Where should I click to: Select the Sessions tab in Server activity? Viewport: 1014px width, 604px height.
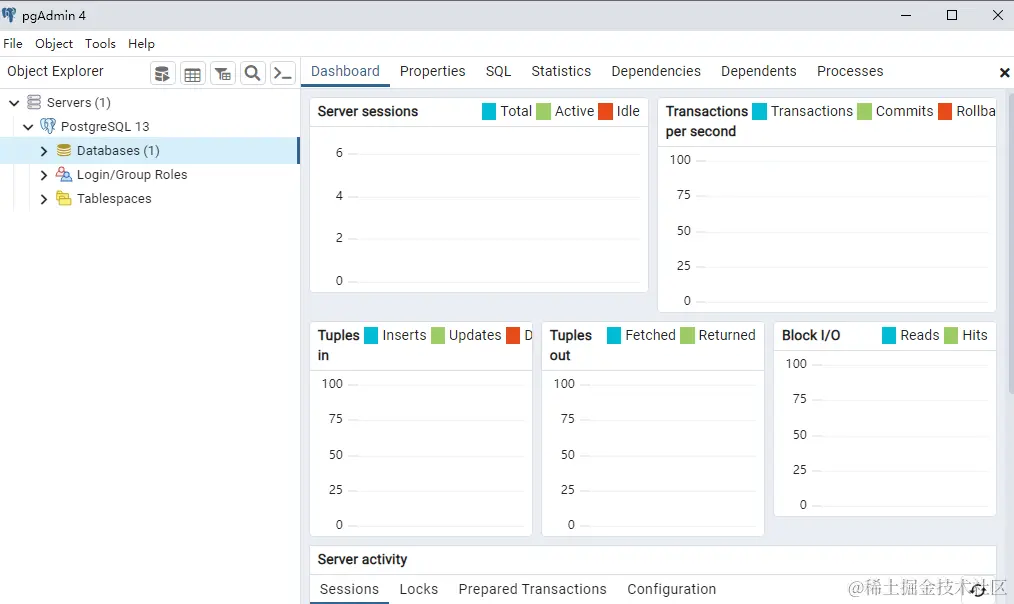coord(349,589)
